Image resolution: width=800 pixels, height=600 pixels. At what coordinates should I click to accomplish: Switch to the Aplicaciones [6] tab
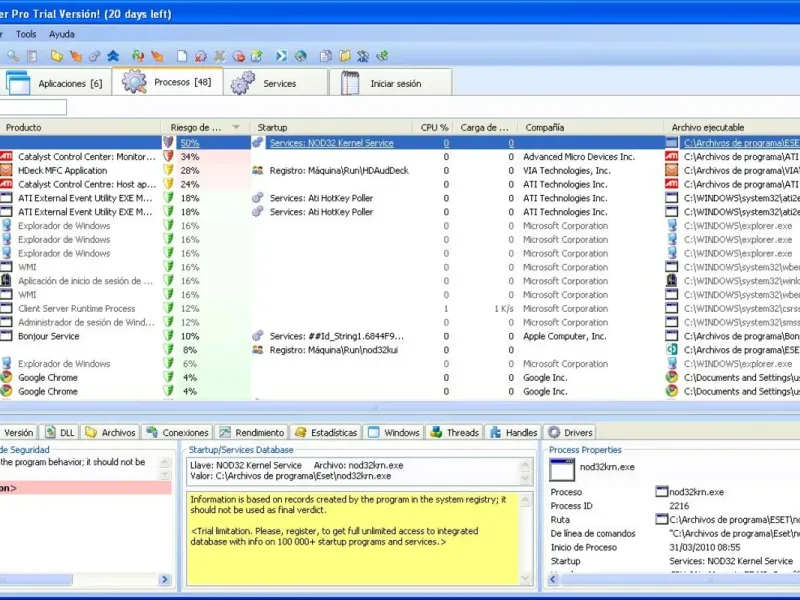(x=56, y=83)
